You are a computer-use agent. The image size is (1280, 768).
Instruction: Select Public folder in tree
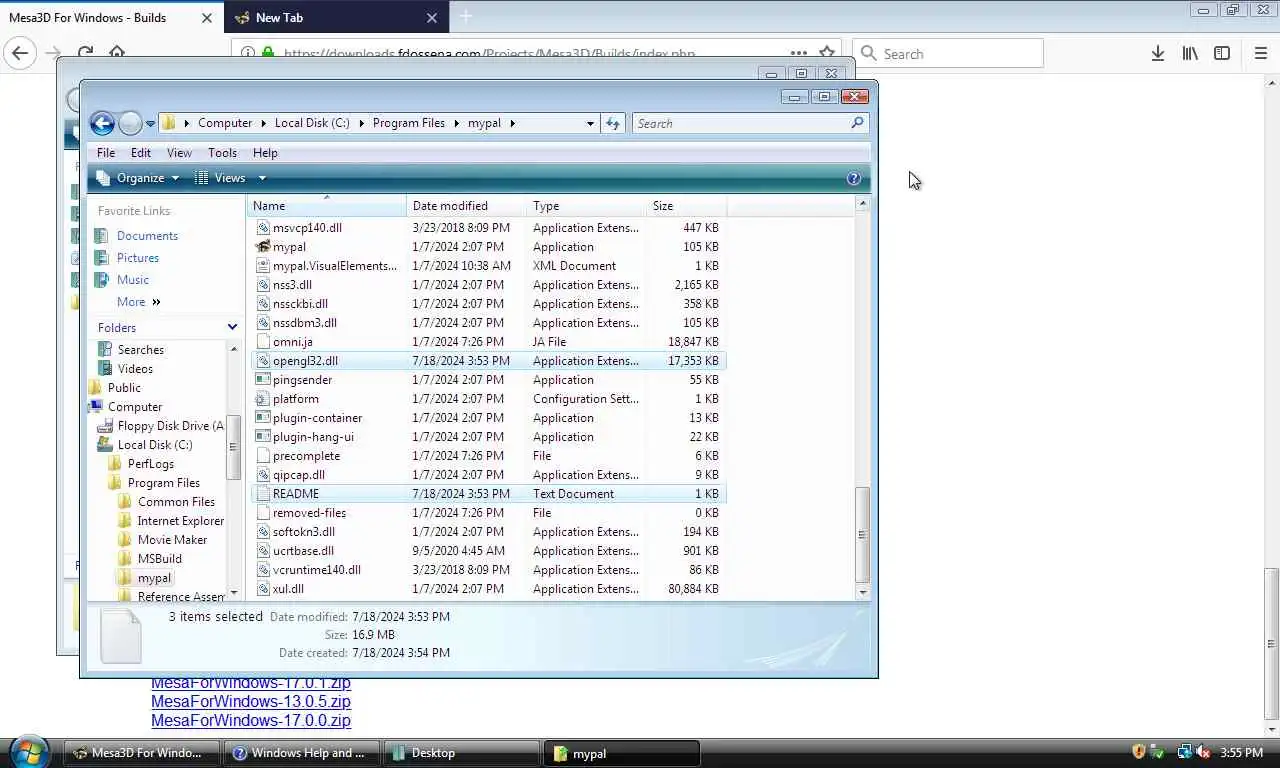[124, 388]
